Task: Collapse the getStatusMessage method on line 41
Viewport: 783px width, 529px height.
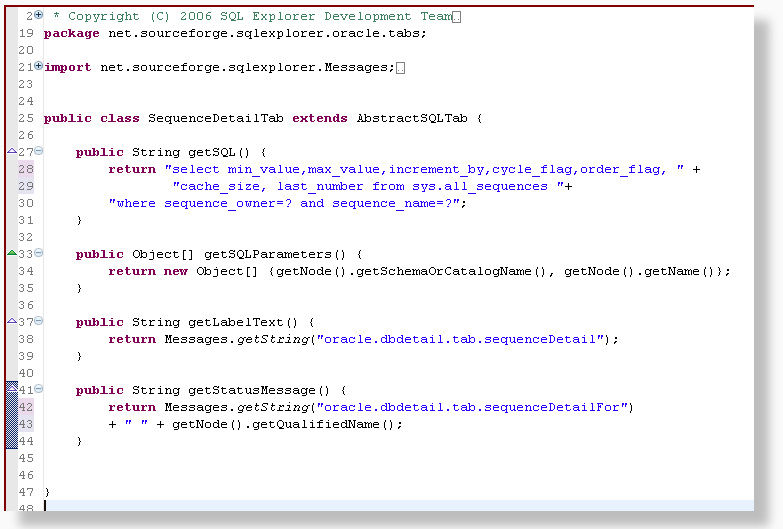Action: [x=38, y=389]
